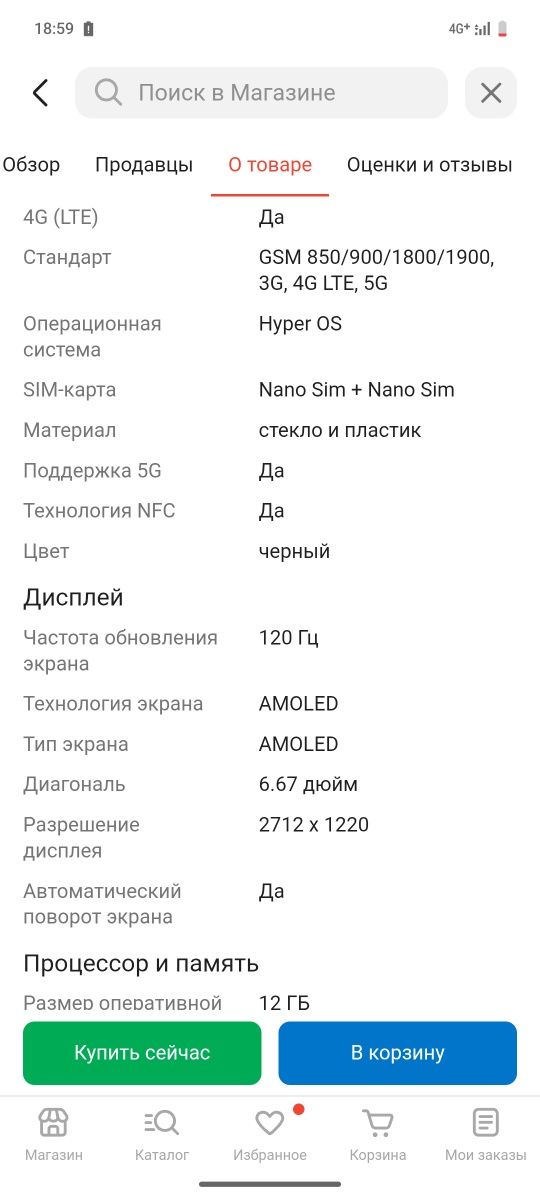Open the Магазин store icon

pos(54,1123)
